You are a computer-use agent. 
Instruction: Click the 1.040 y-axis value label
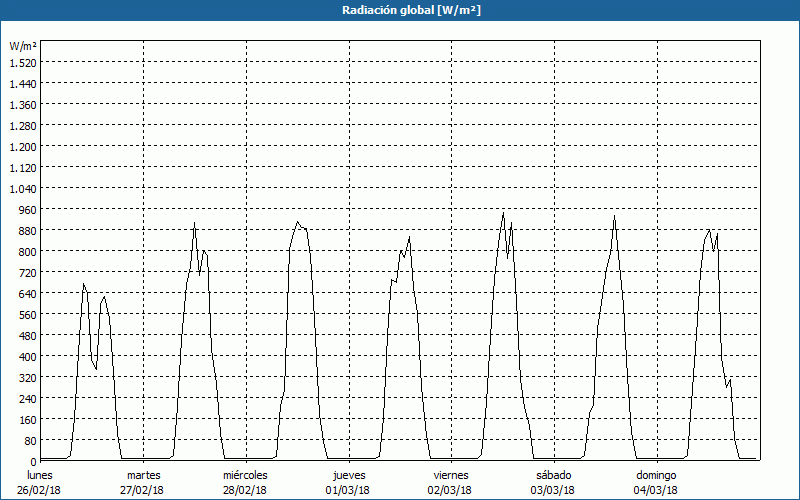pyautogui.click(x=22, y=188)
